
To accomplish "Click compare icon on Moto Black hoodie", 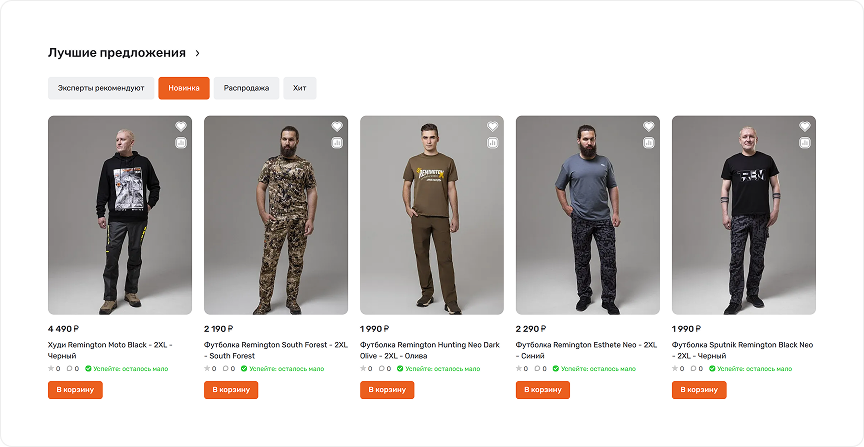I will coord(181,143).
